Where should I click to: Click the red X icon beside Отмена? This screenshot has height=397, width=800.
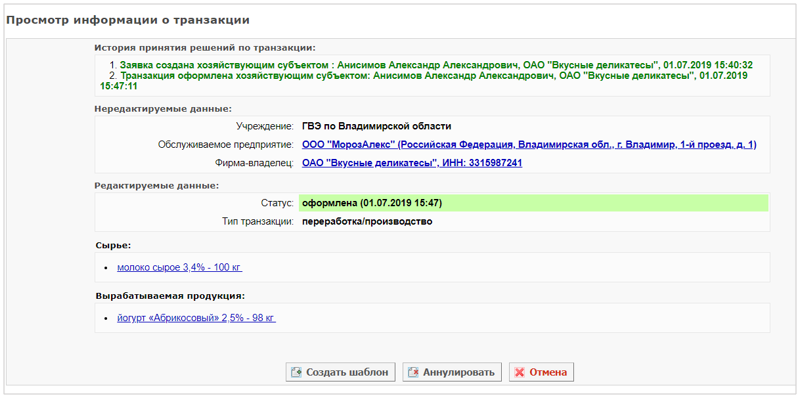519,372
